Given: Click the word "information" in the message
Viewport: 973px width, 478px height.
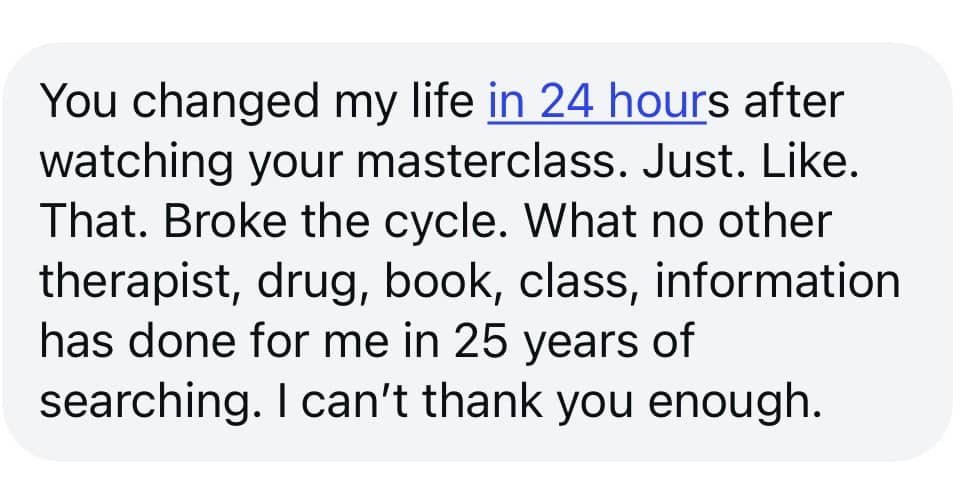Looking at the screenshot, I should (777, 281).
